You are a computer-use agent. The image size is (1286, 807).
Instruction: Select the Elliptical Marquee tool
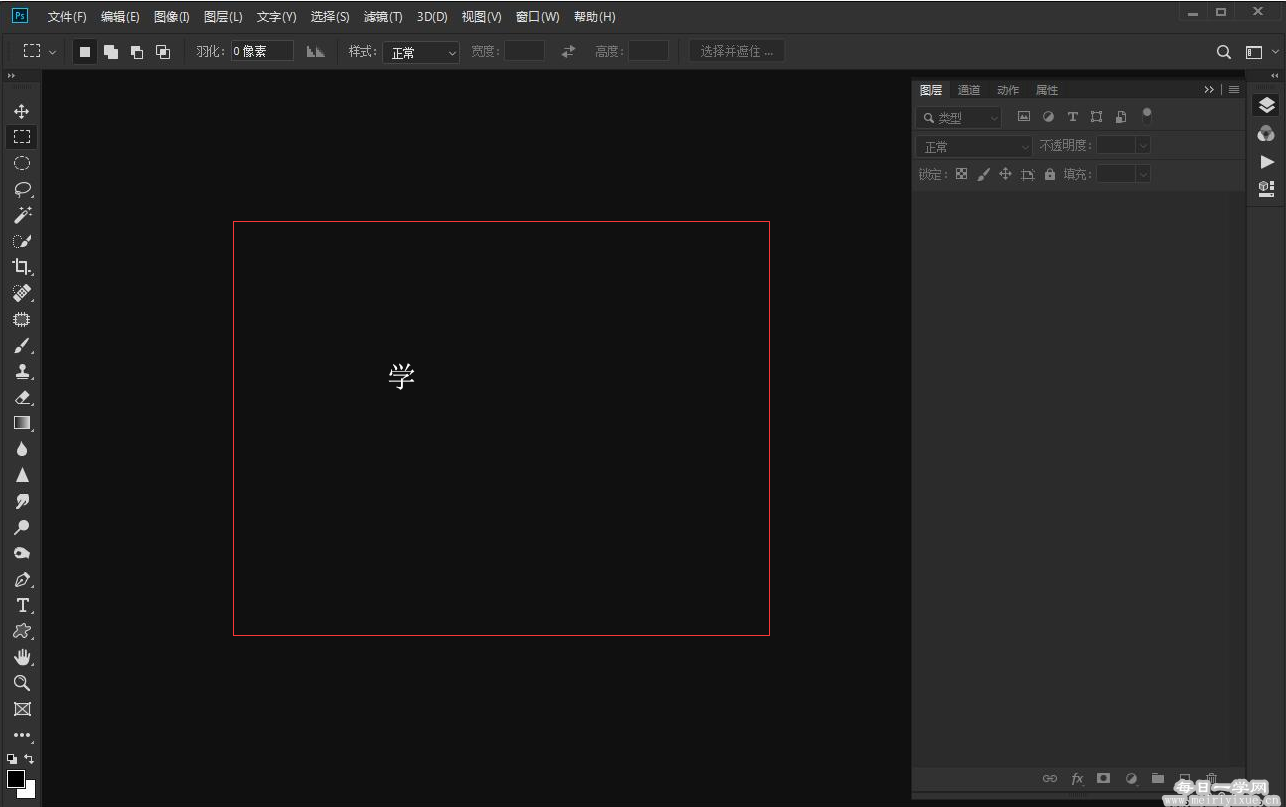coord(21,163)
